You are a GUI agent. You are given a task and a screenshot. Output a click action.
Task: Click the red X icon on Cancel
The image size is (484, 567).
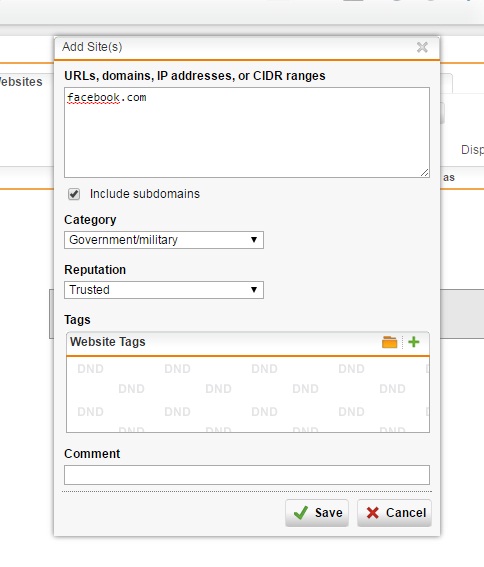(373, 513)
